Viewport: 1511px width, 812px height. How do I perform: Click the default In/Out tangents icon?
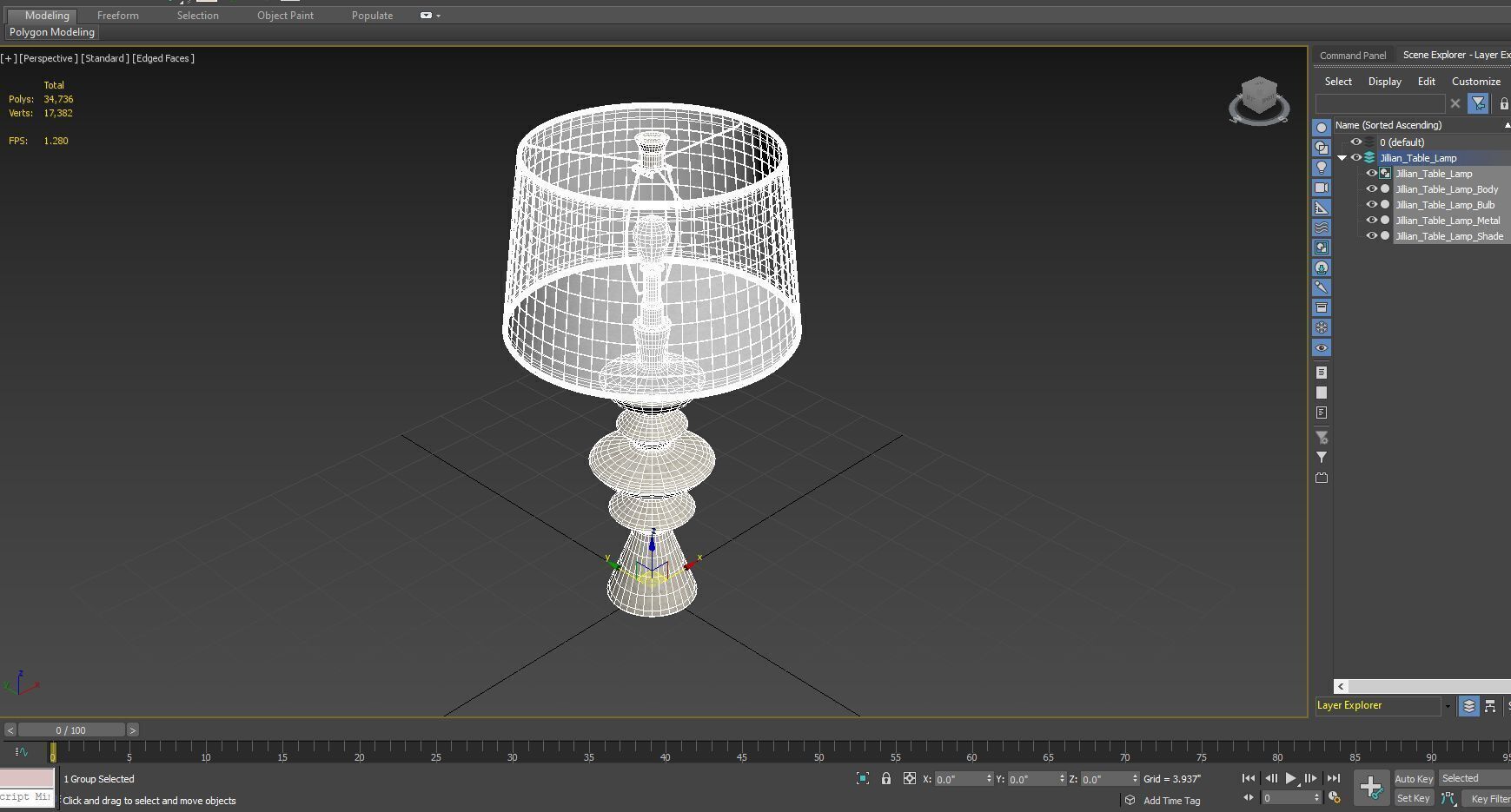(x=1448, y=798)
